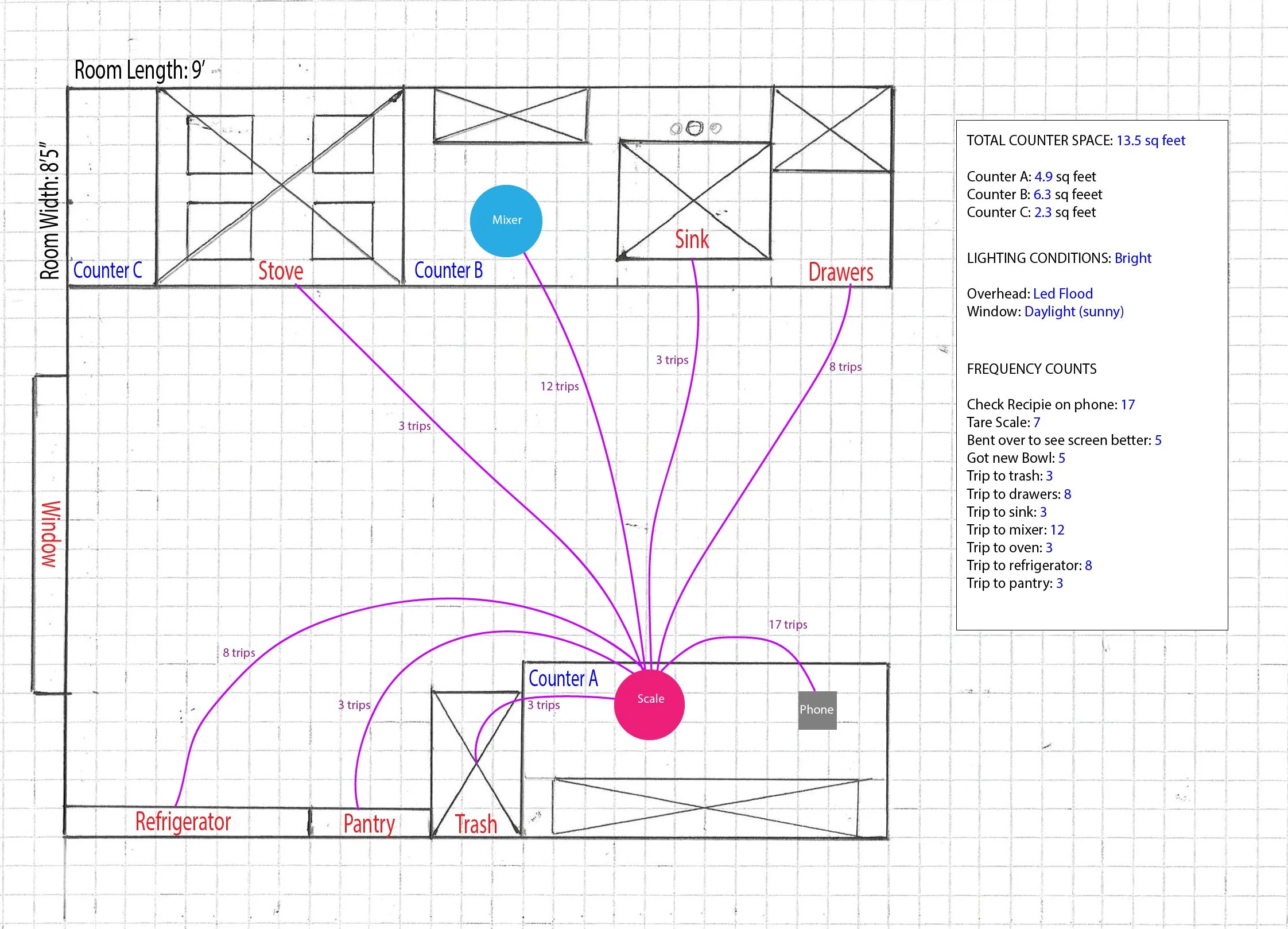Click the Room Length heading text

point(139,70)
